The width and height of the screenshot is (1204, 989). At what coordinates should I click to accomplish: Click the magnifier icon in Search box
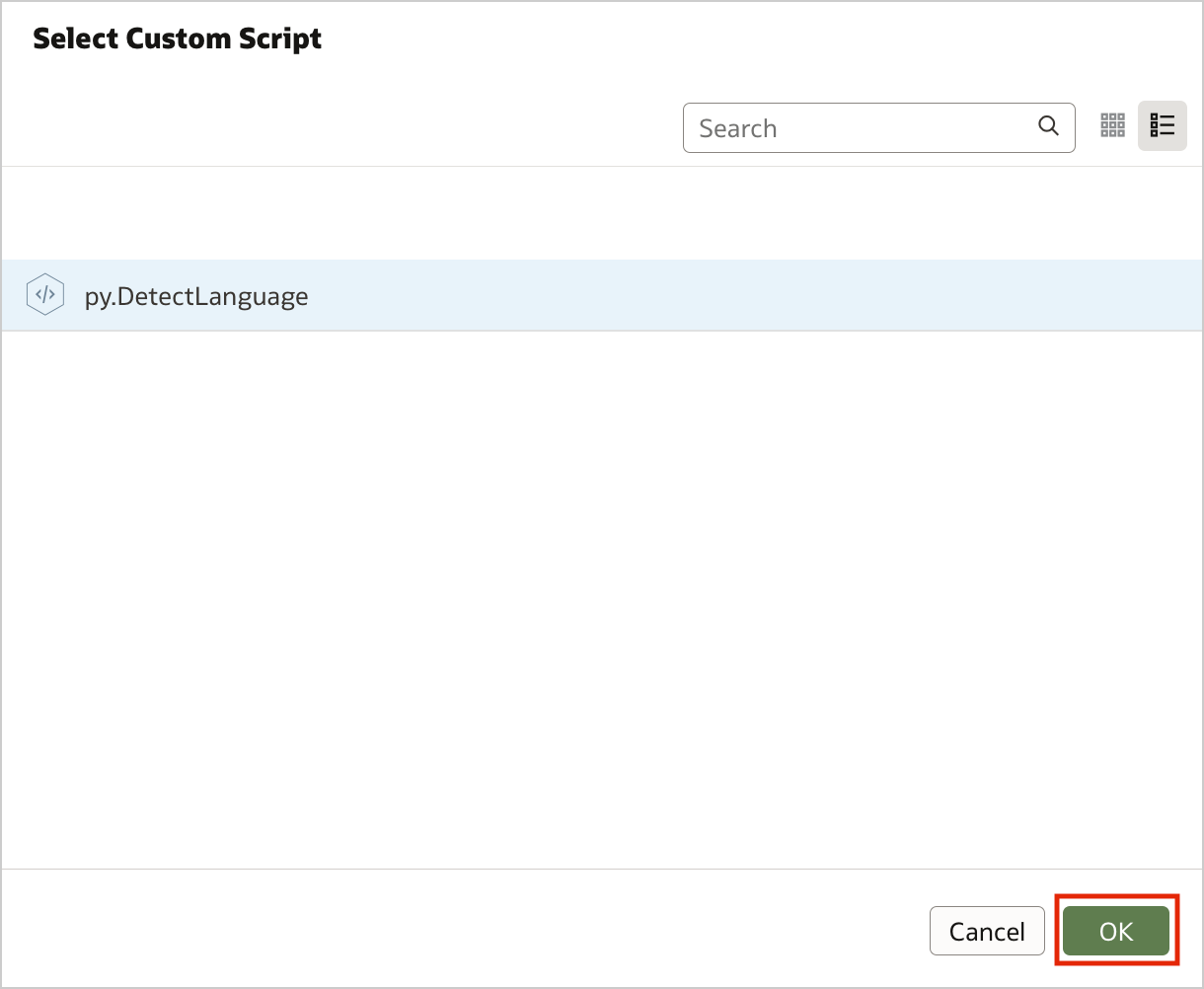pyautogui.click(x=1048, y=126)
